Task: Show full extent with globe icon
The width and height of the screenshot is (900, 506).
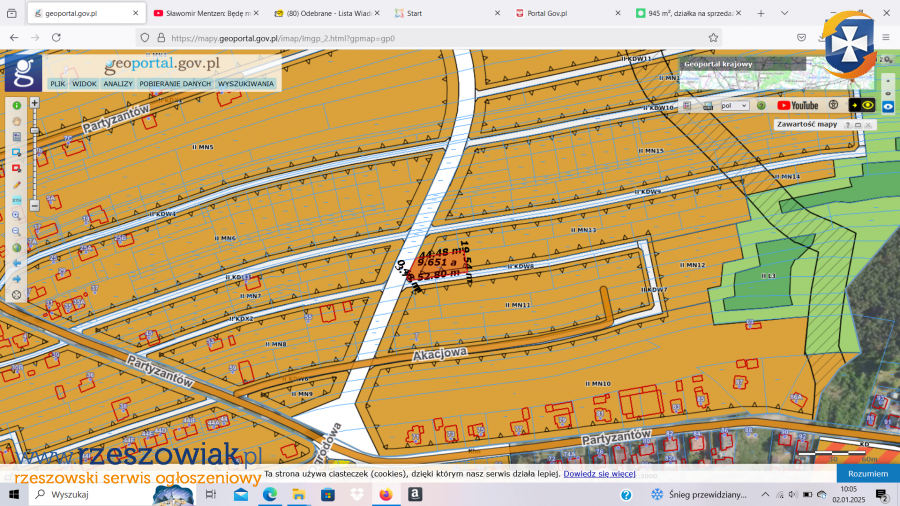Action: (17, 248)
